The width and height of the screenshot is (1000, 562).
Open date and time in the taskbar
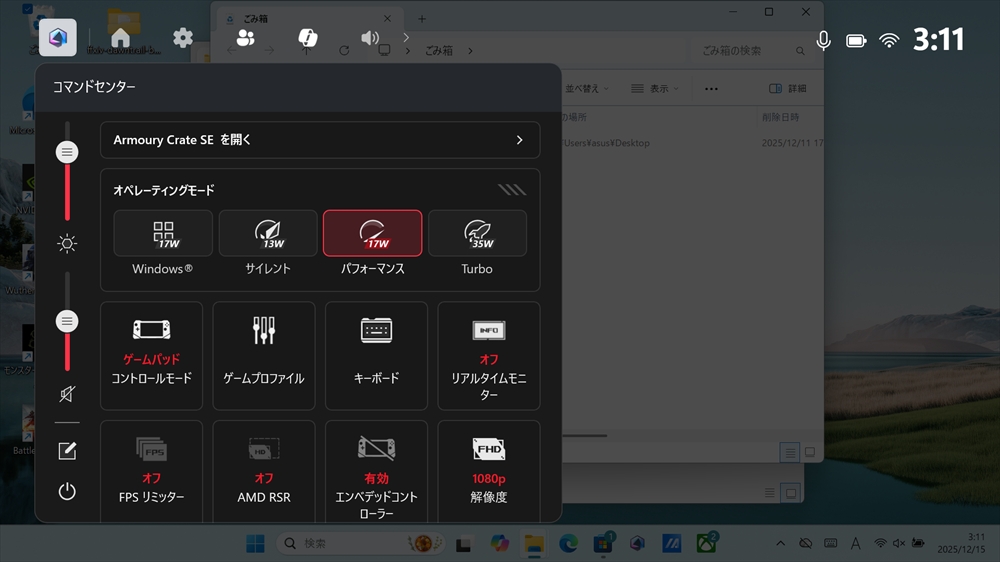pyautogui.click(x=962, y=544)
